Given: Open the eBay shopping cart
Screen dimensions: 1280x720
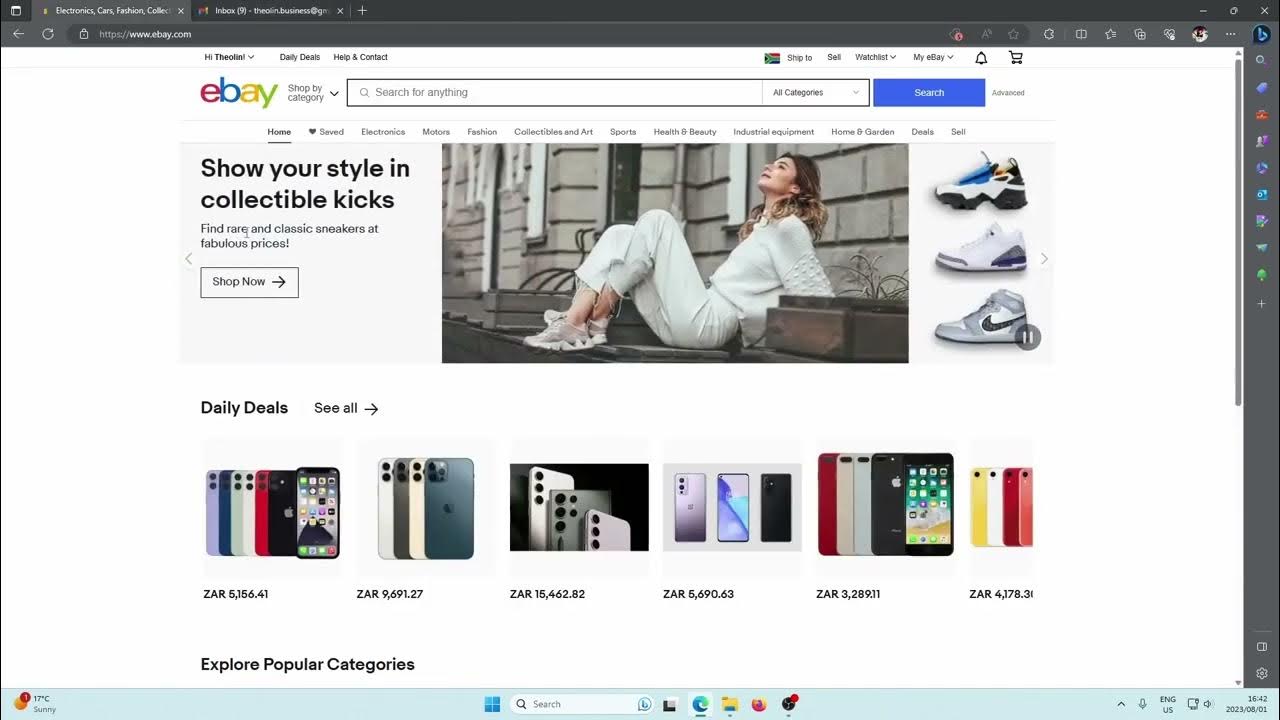Looking at the screenshot, I should (x=1016, y=58).
